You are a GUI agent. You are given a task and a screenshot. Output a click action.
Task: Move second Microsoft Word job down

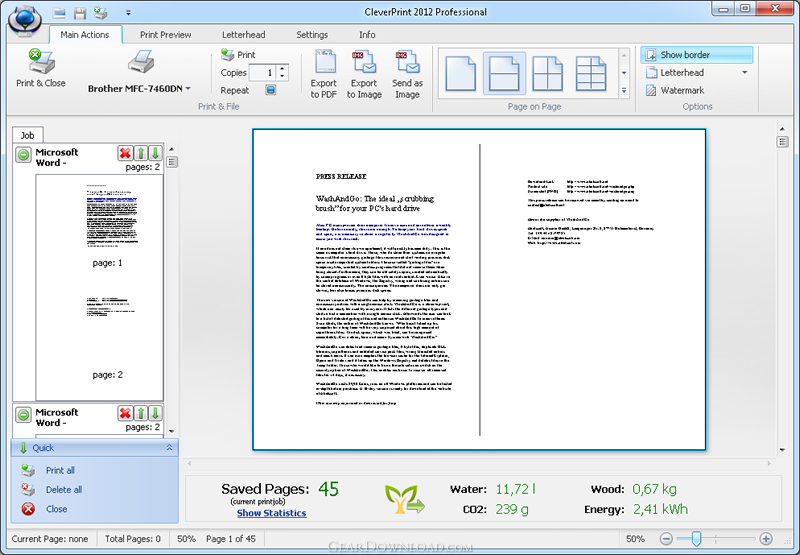pyautogui.click(x=155, y=413)
